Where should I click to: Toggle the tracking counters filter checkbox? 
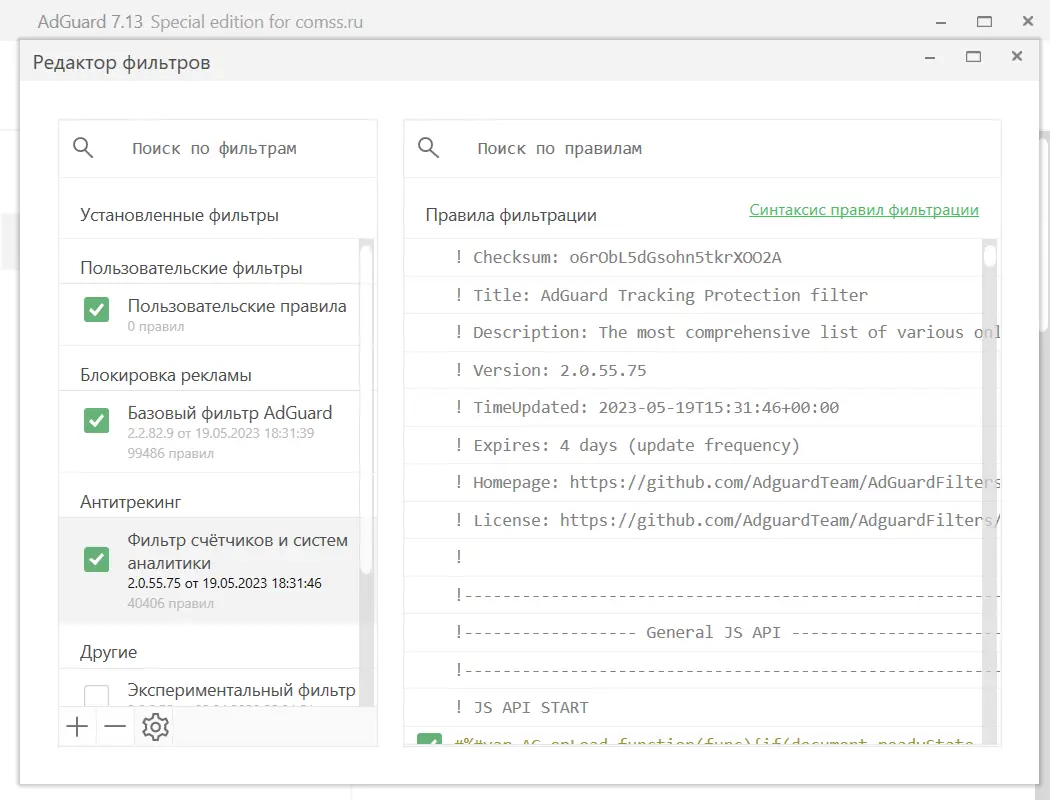point(97,560)
